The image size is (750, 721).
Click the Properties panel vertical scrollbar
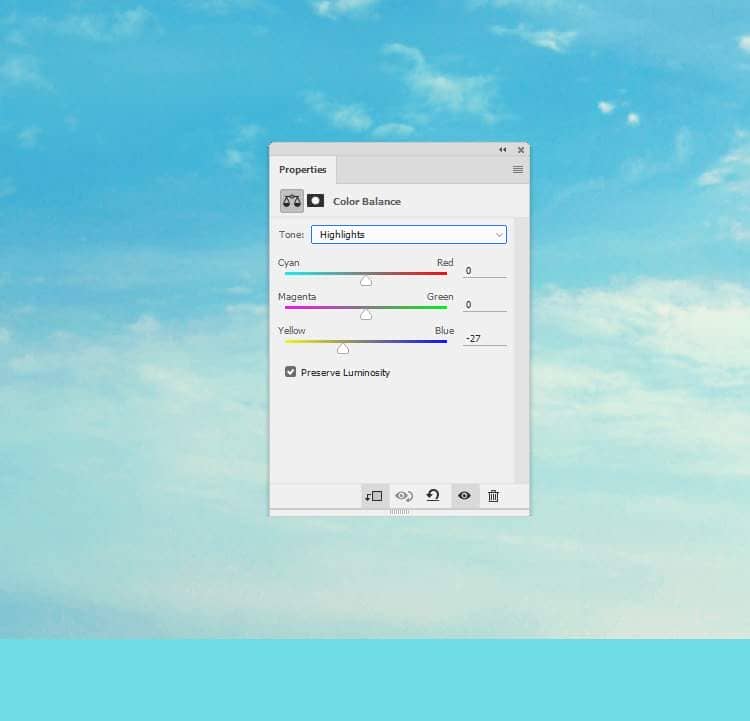coord(521,350)
